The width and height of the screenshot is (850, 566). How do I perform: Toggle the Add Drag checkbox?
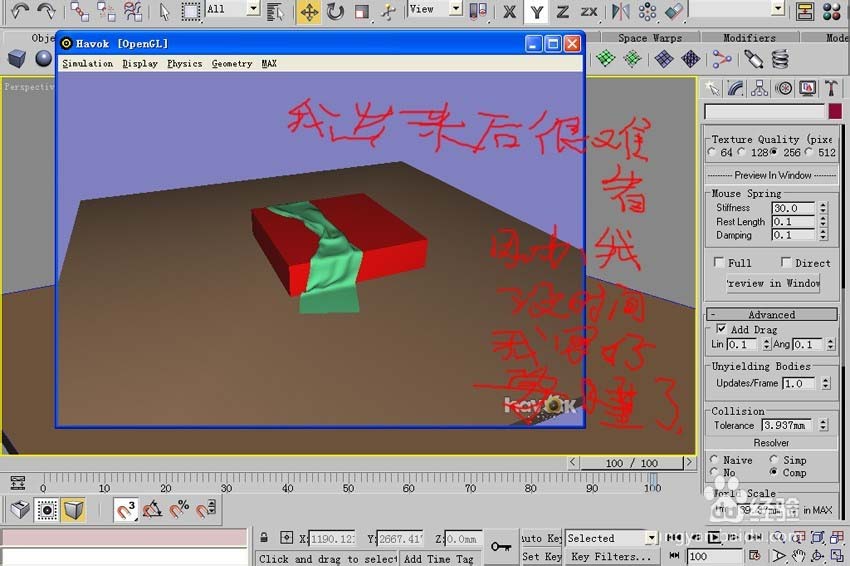click(x=722, y=329)
